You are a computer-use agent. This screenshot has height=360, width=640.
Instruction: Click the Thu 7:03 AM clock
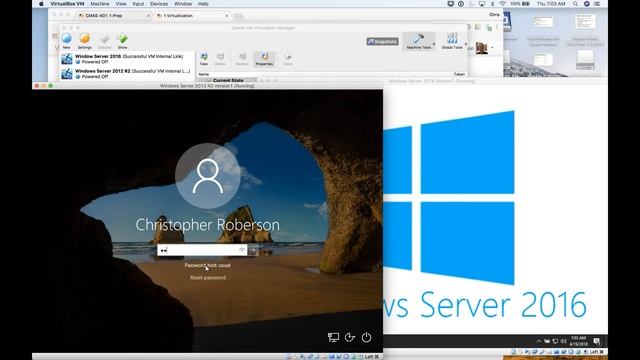551,4
